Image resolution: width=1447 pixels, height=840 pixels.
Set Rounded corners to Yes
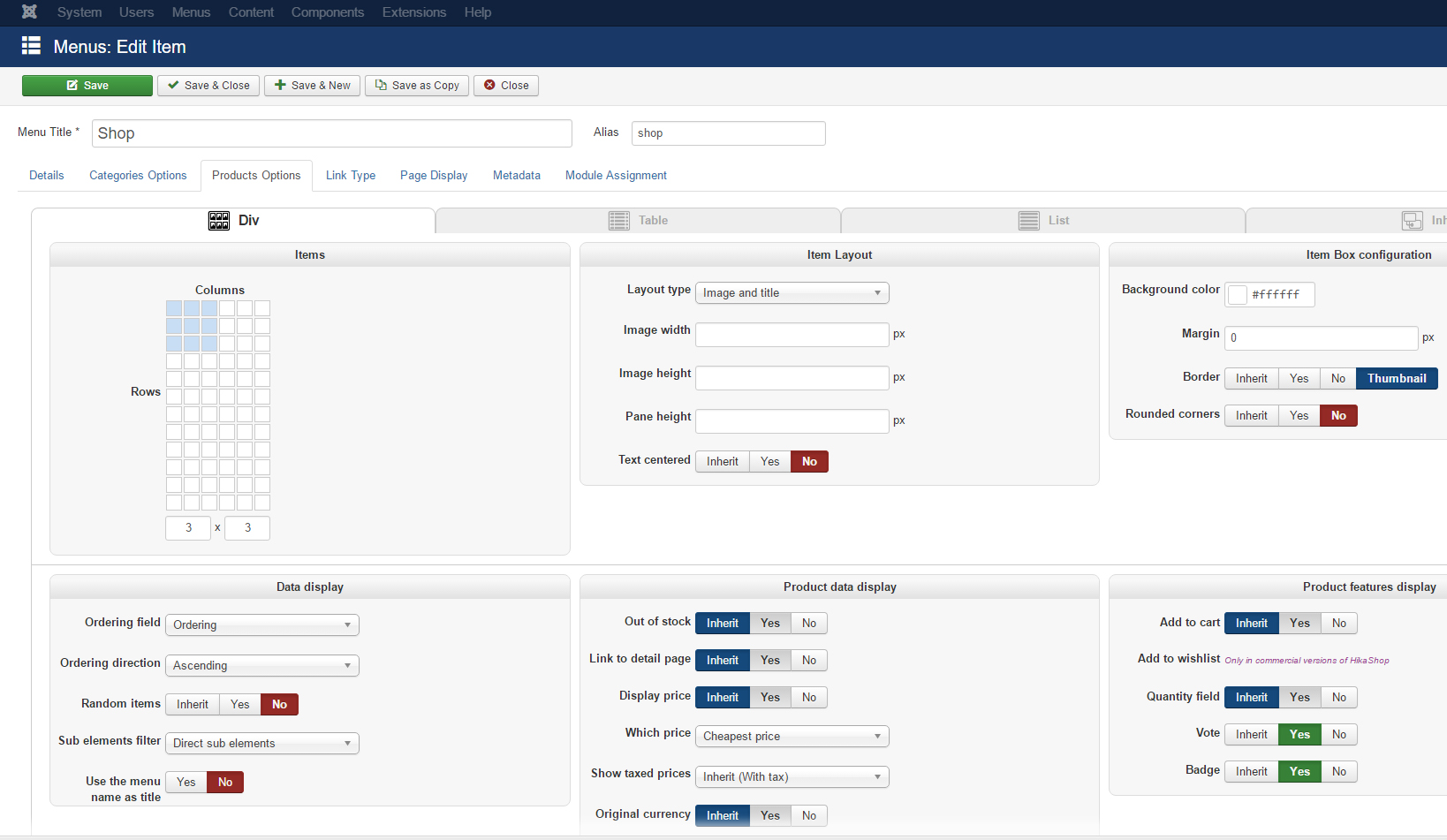(1299, 416)
